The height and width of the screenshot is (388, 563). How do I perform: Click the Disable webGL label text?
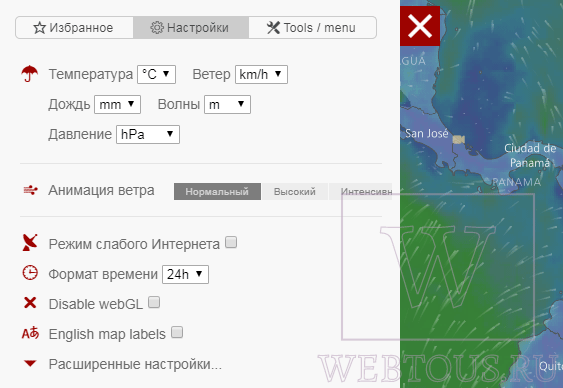[x=96, y=304]
